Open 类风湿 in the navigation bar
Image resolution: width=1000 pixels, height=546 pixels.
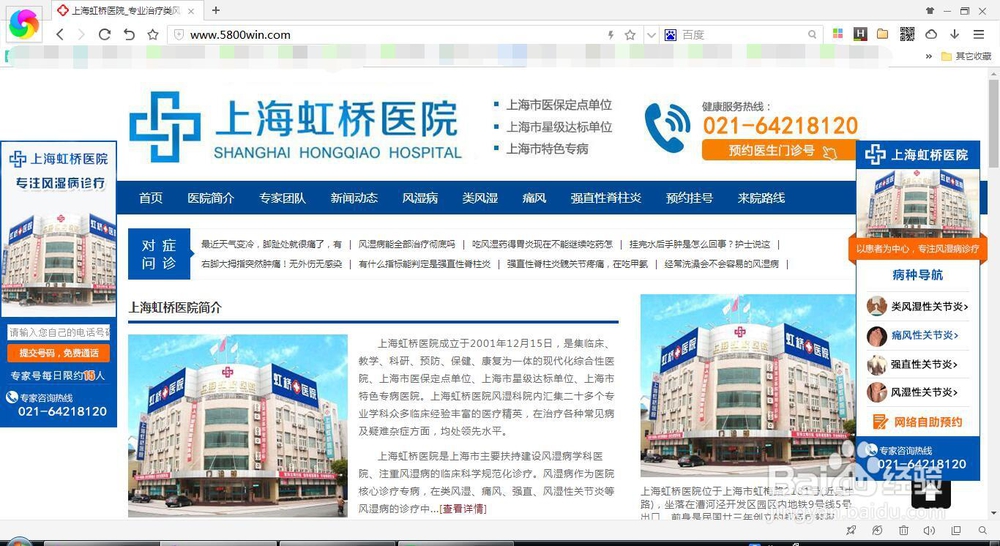tap(480, 198)
